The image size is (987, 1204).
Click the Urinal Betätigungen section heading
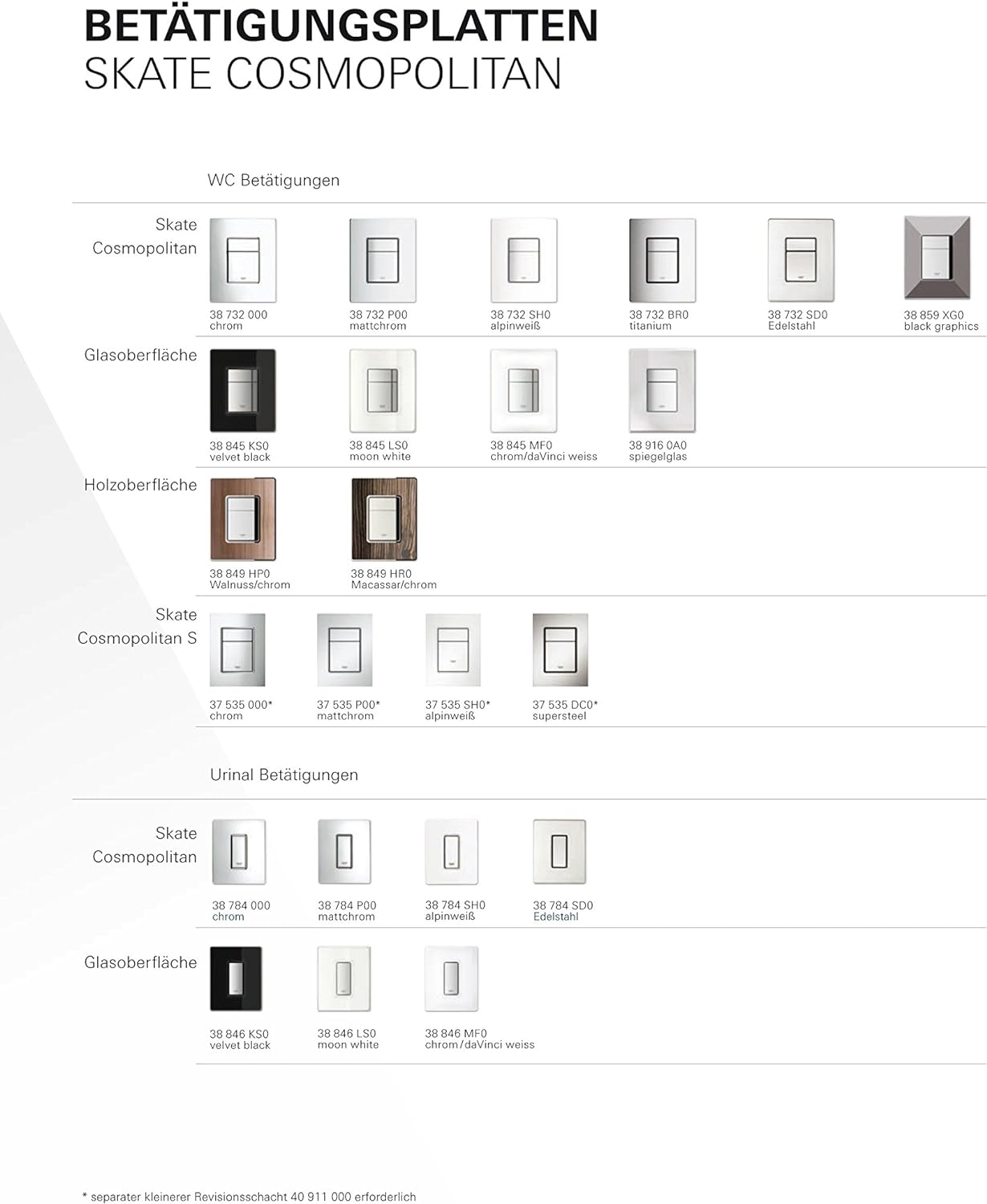(x=284, y=775)
